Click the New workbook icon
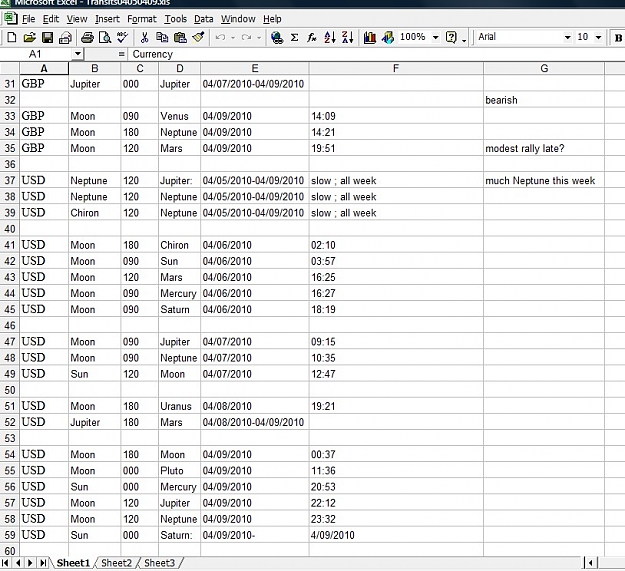The image size is (625, 571). [x=12, y=37]
